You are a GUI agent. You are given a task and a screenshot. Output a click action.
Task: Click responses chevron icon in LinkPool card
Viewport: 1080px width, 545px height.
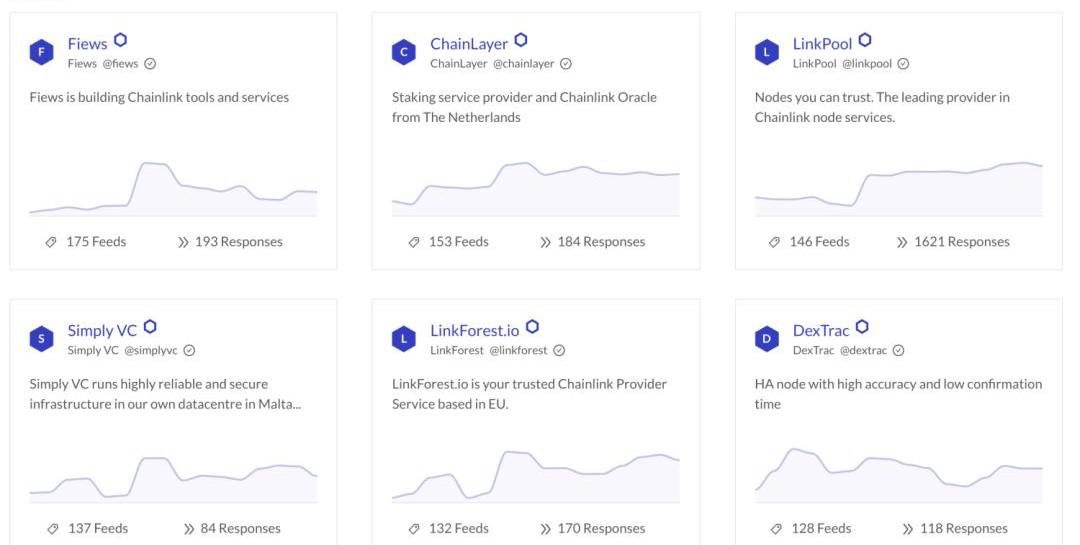coord(902,242)
